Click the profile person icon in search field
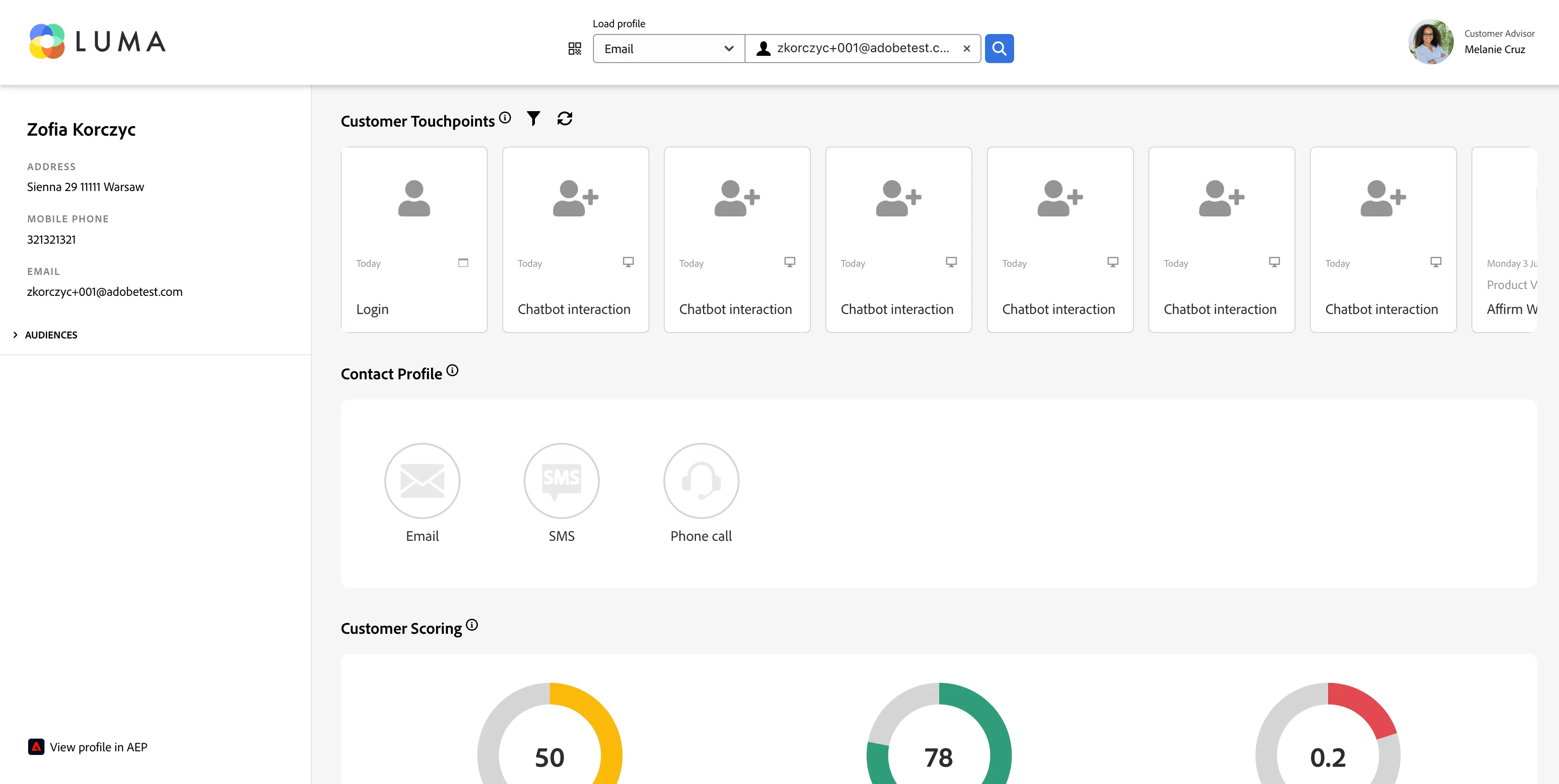The width and height of the screenshot is (1559, 784). (x=763, y=49)
